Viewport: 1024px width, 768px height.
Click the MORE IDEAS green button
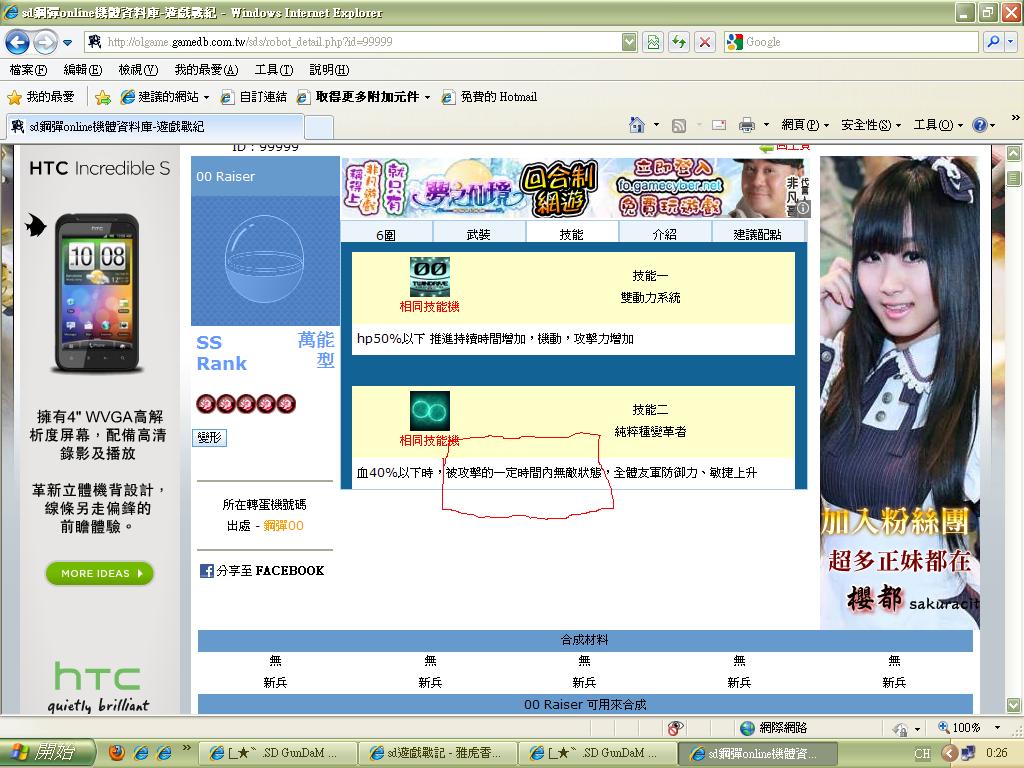[99, 573]
